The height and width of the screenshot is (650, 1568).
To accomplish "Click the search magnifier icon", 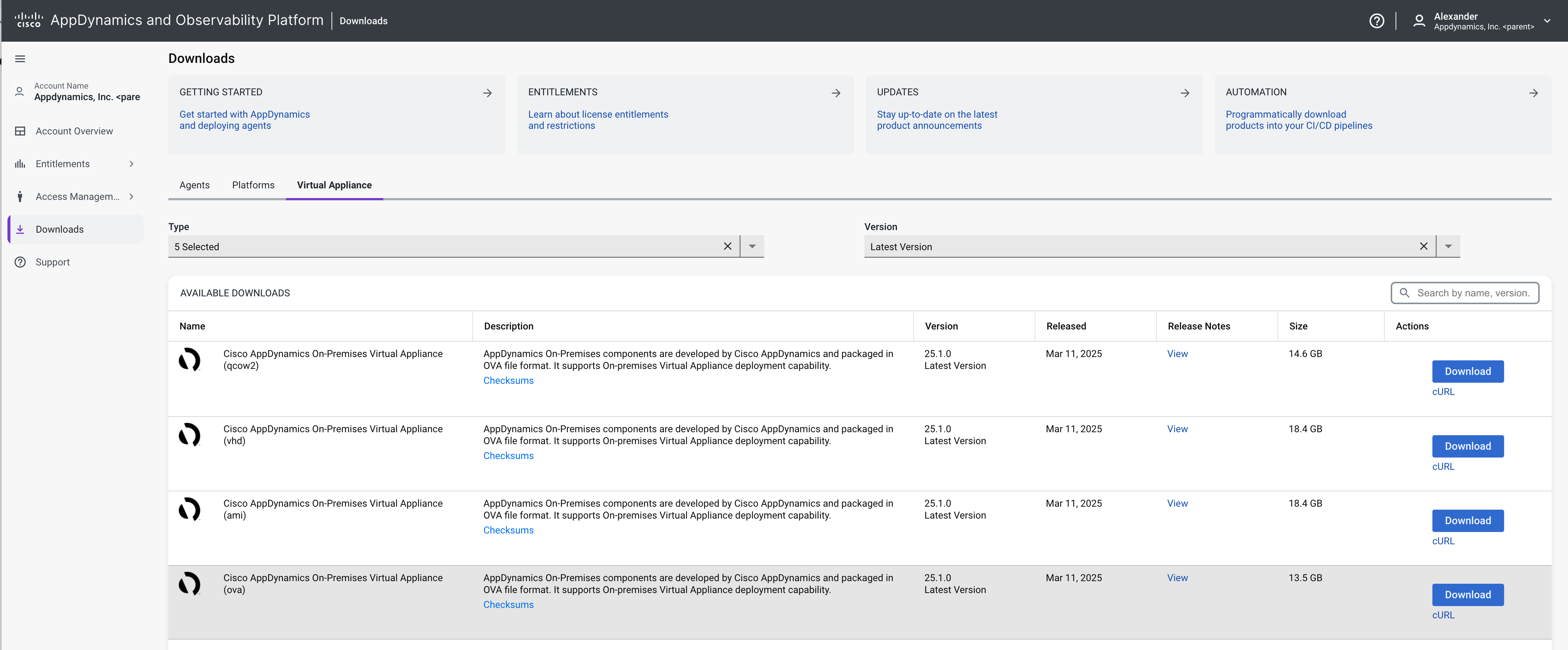I will click(x=1405, y=293).
